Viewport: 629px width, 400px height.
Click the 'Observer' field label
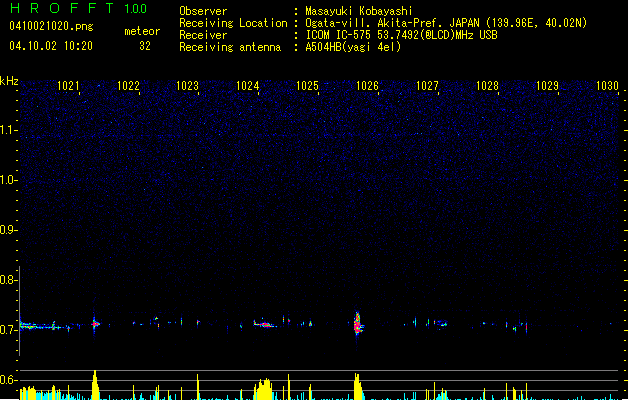[x=203, y=11]
